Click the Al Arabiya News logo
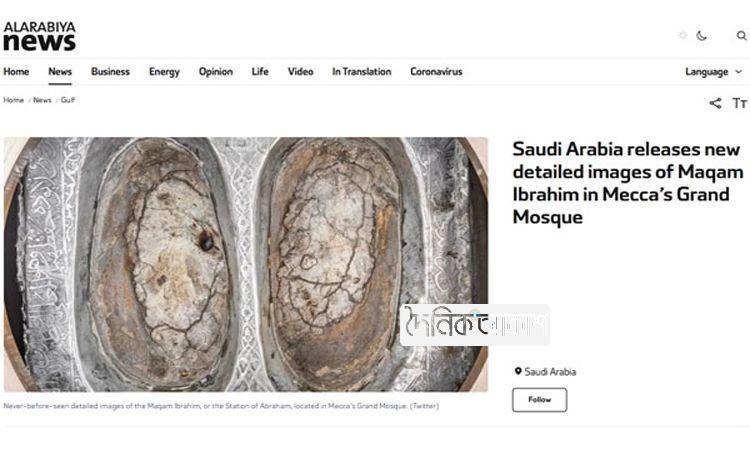This screenshot has width=750, height=450. pos(39,36)
